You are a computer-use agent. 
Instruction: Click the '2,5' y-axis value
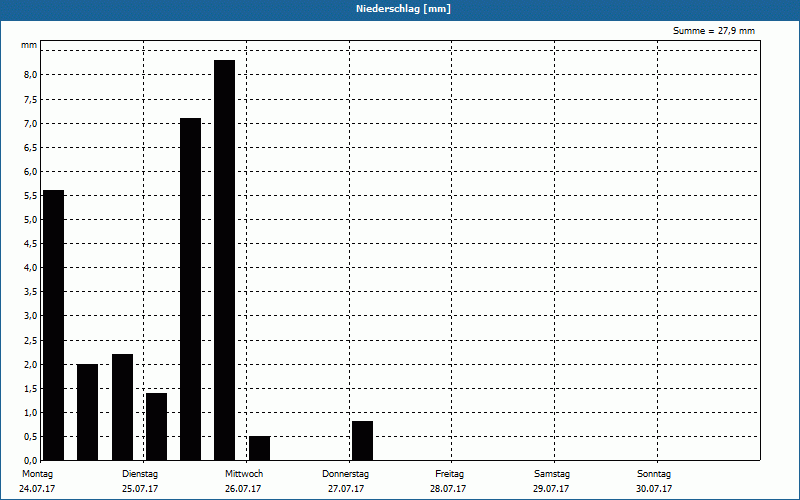[x=31, y=340]
